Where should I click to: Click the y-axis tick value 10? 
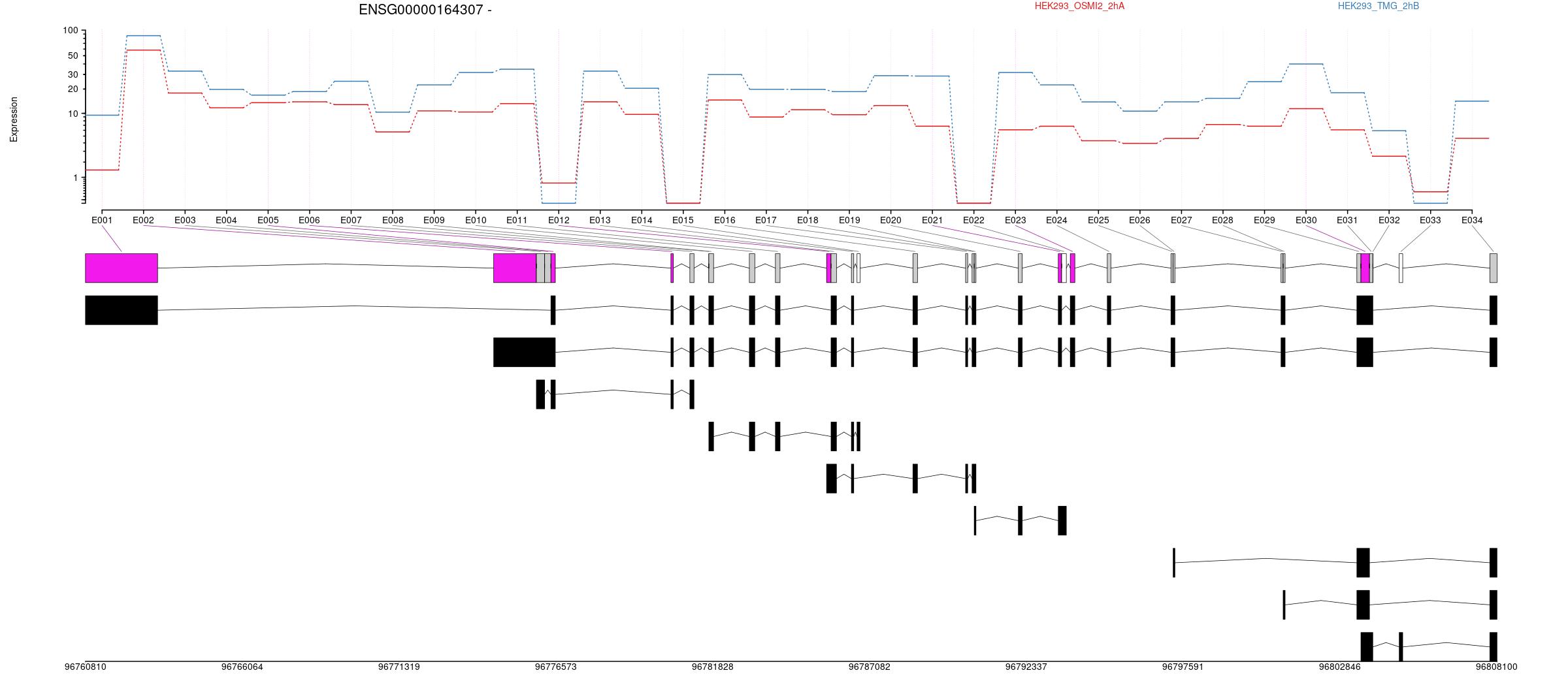73,114
